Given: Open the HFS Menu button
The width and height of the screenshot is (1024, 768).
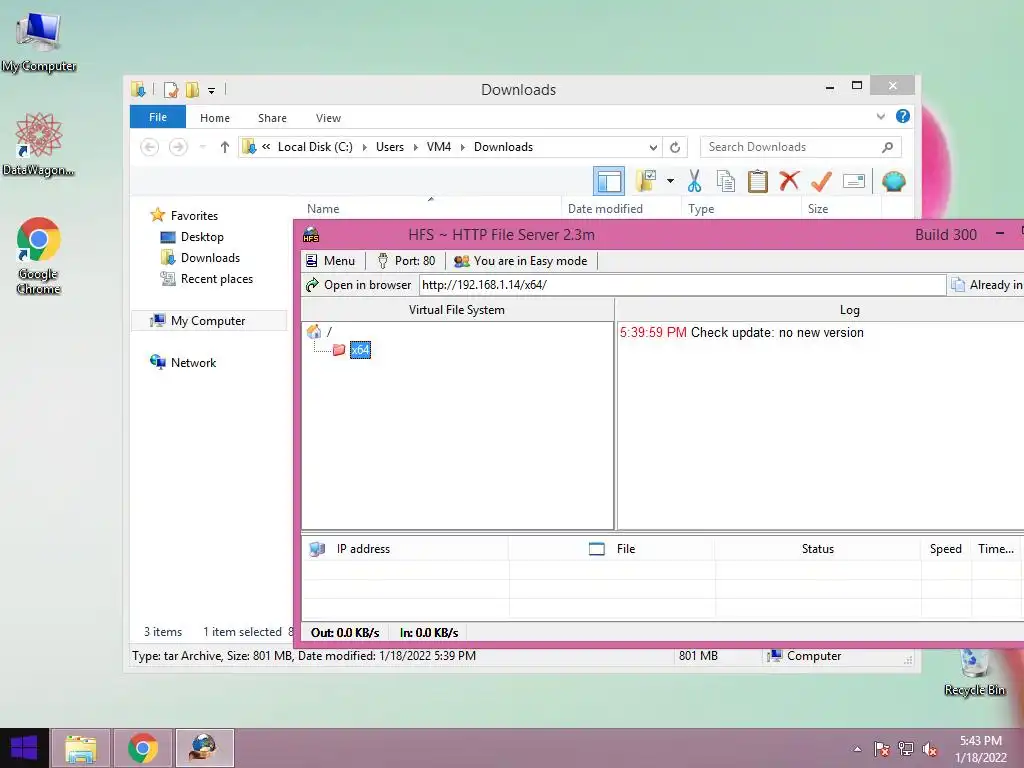Looking at the screenshot, I should point(330,261).
